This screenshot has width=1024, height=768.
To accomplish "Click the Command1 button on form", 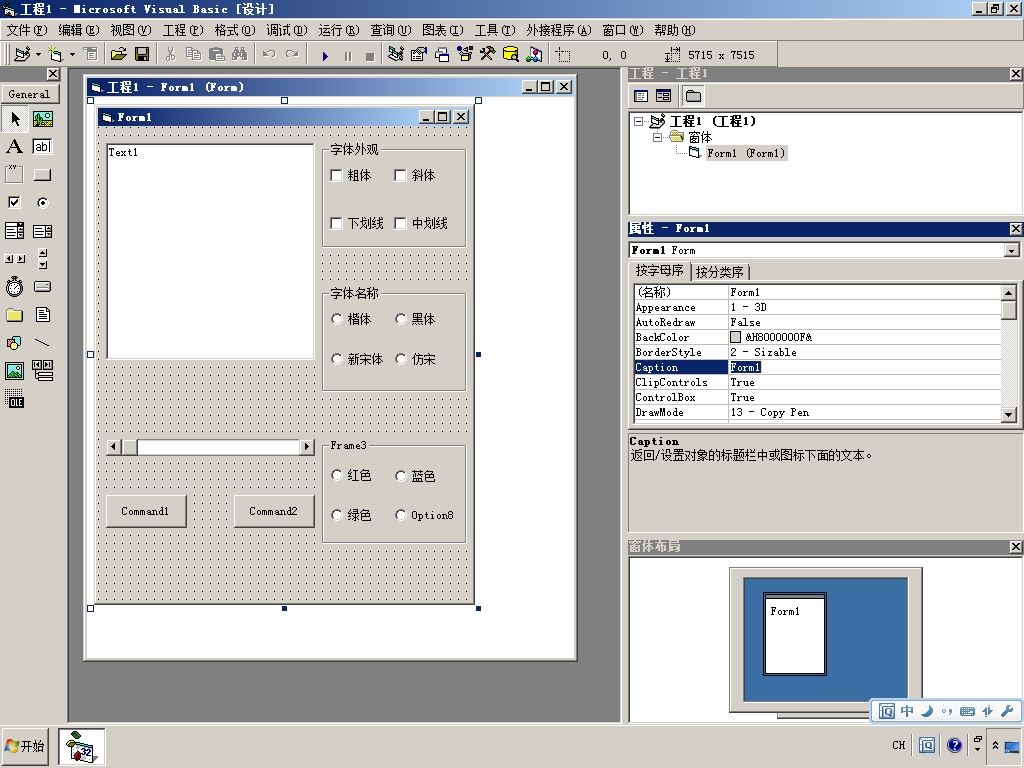I will (146, 511).
